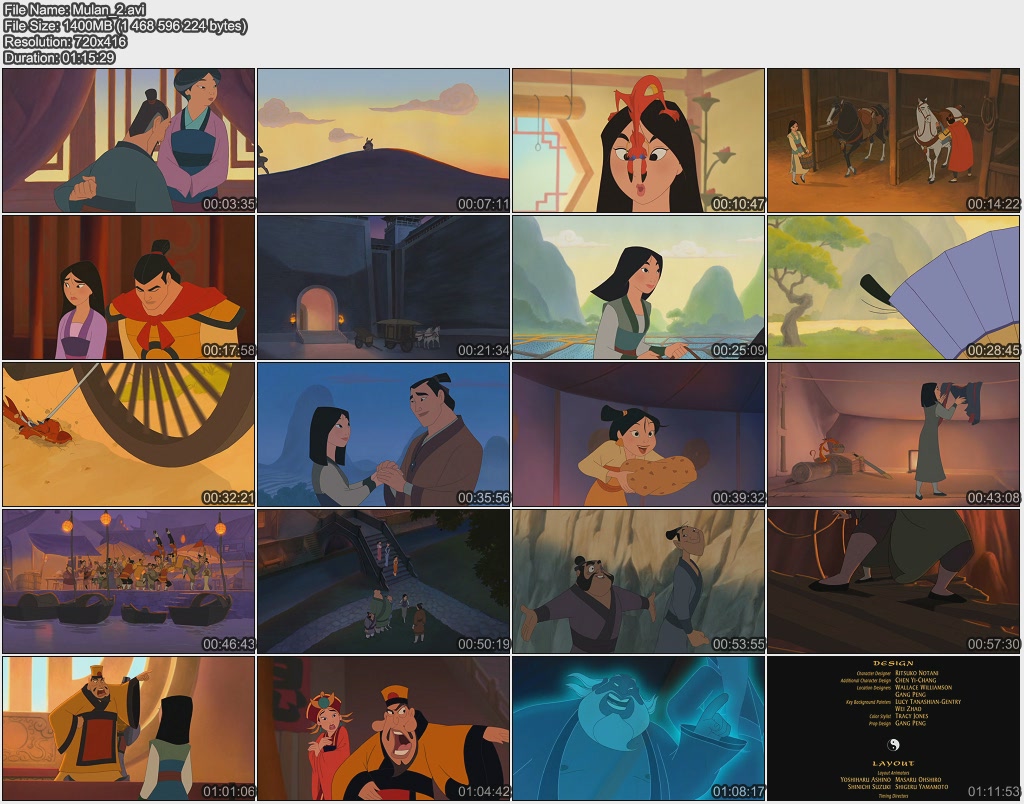The height and width of the screenshot is (804, 1024).
Task: Click the thumbnail timestamped 00:03:35
Action: [x=129, y=140]
